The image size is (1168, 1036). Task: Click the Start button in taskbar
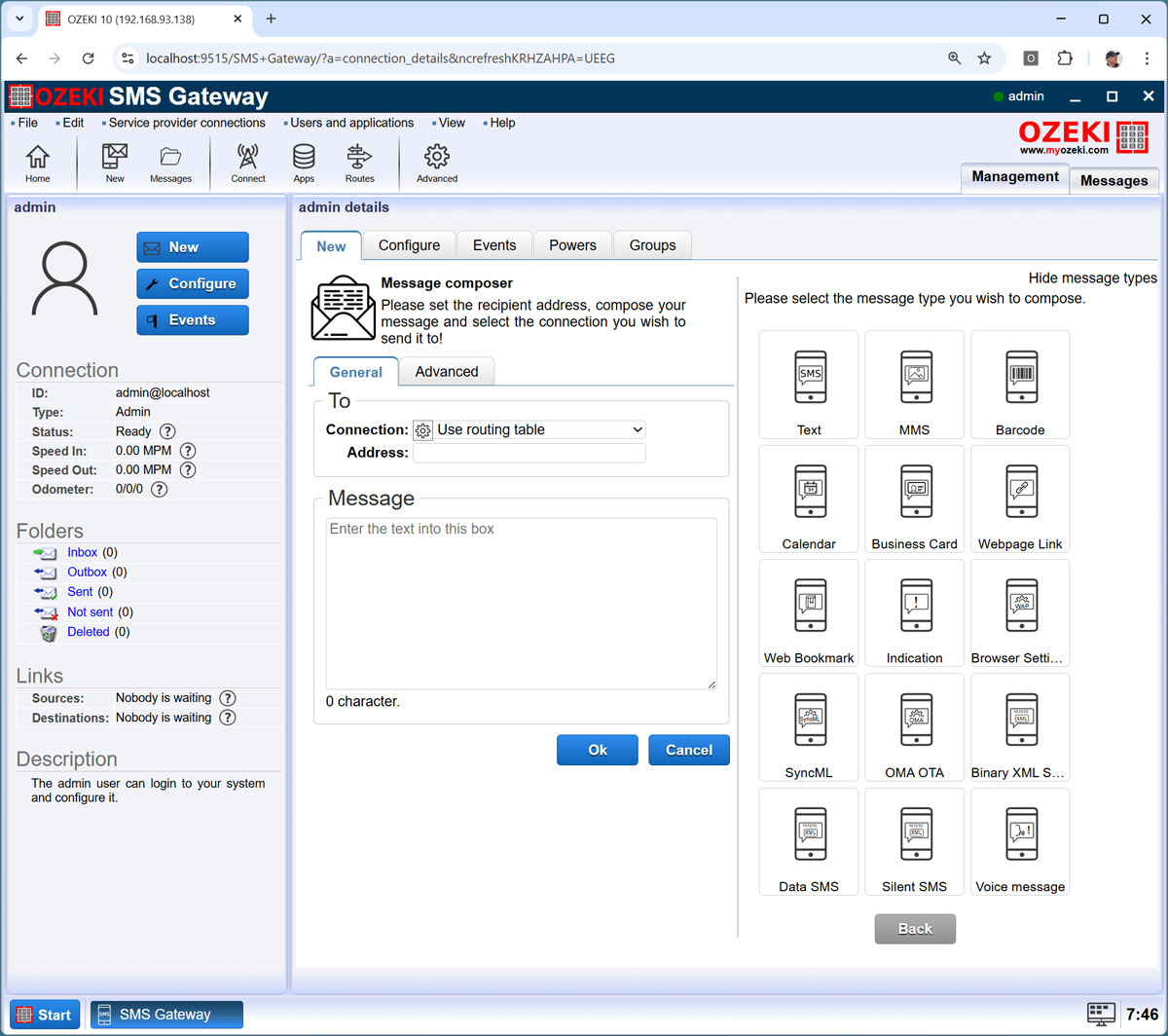tap(45, 1015)
